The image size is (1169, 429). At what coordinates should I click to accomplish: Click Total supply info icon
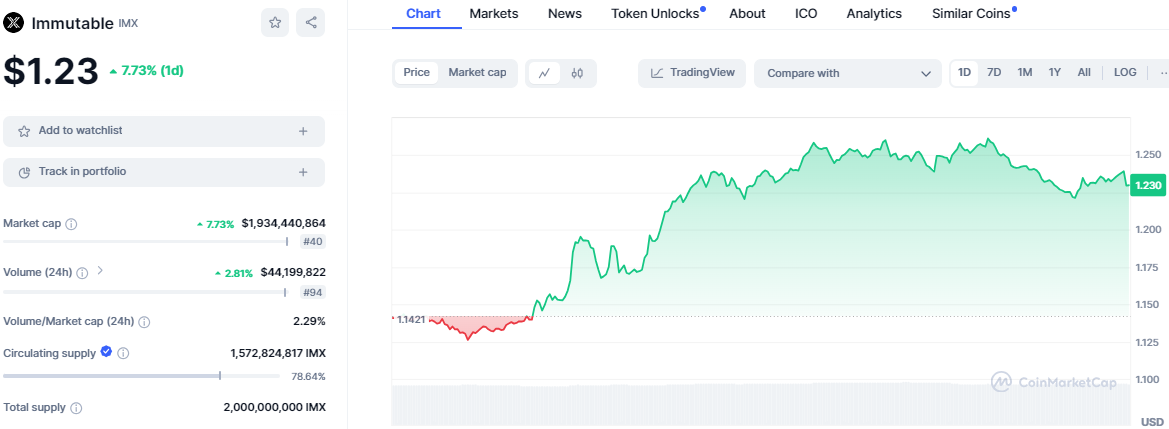77,408
